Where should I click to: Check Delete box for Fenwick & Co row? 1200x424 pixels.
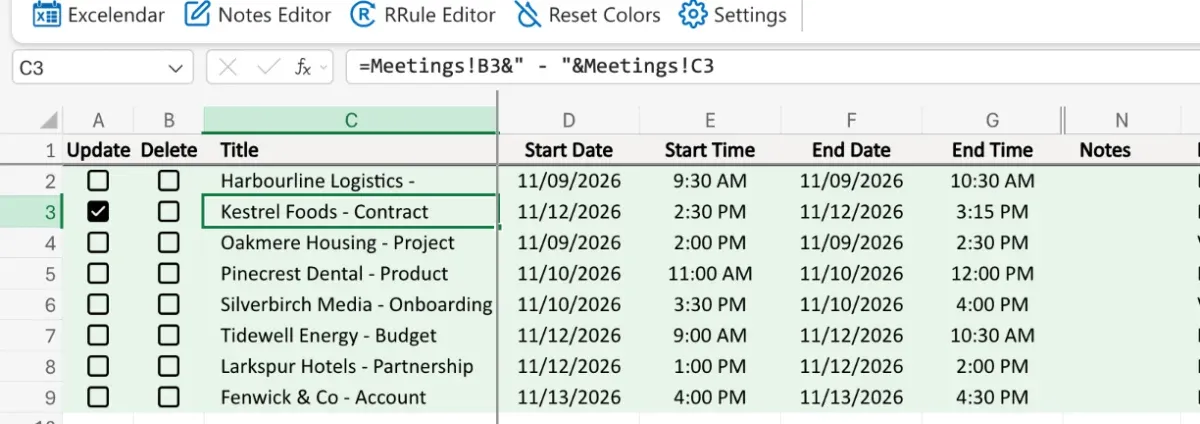pos(169,398)
